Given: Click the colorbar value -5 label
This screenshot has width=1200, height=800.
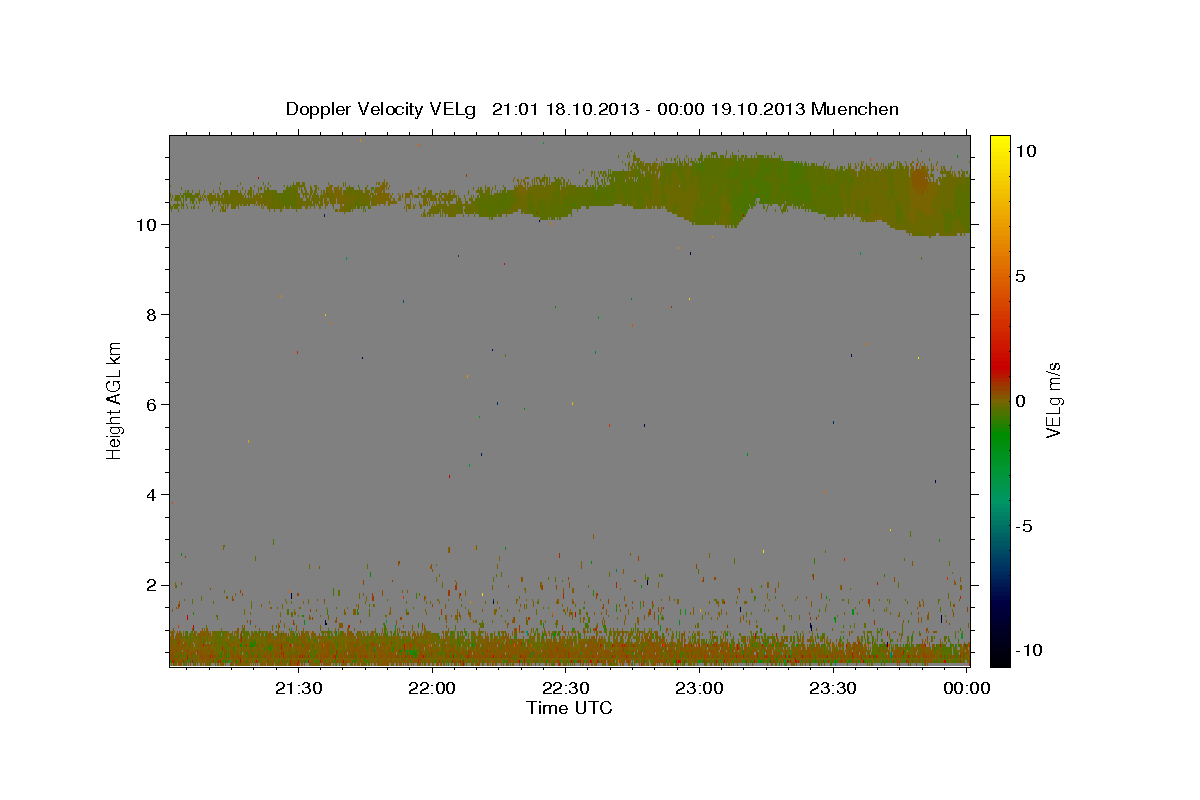Looking at the screenshot, I should point(1023,526).
